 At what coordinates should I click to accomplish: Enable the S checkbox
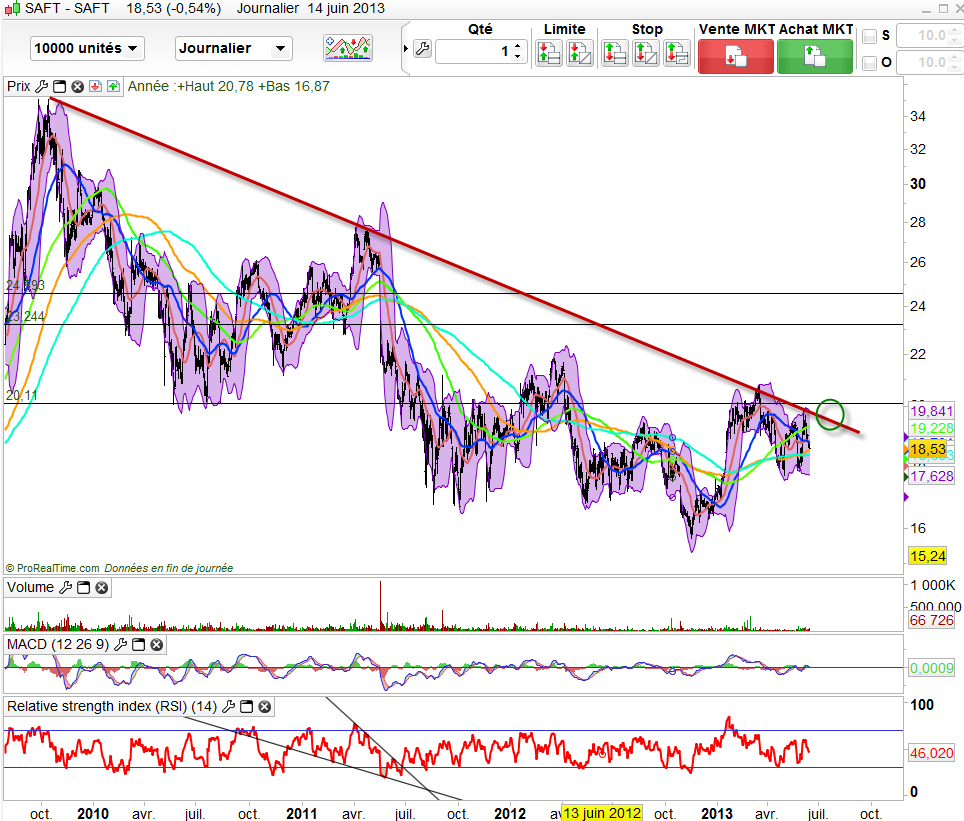[869, 37]
